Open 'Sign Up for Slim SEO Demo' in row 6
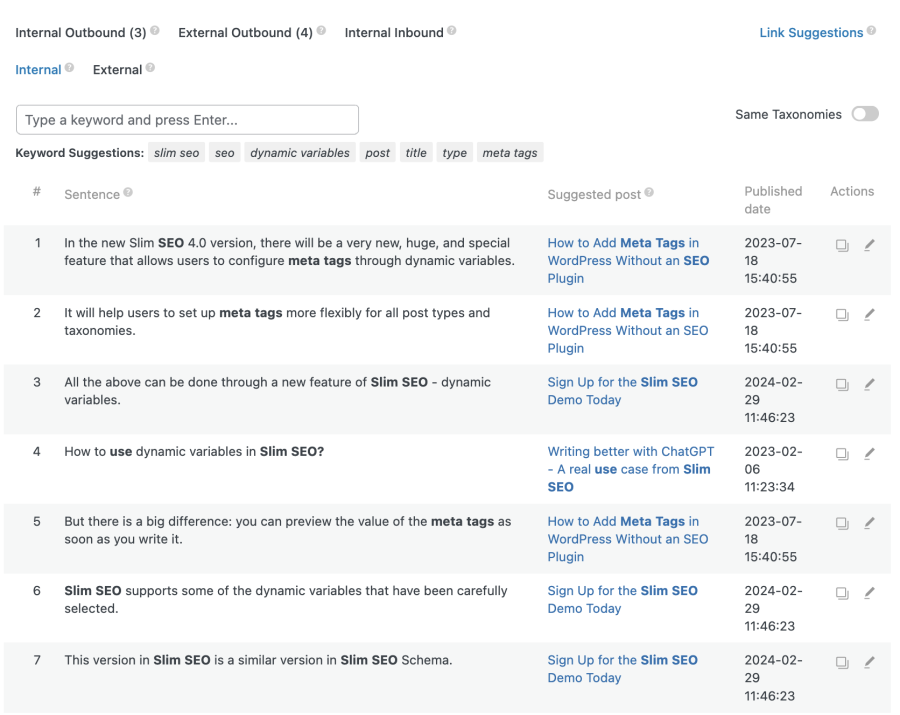Image resolution: width=900 pixels, height=715 pixels. 622,600
